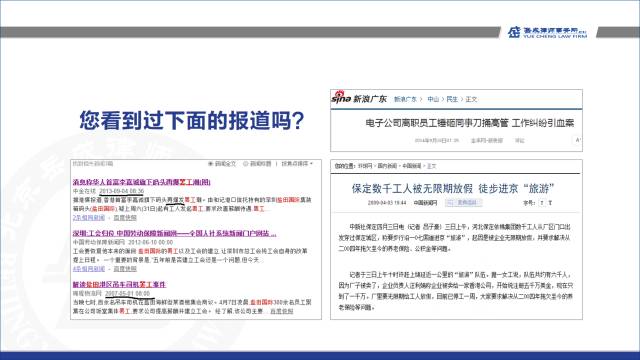Click the smaller 'T' font-size icon
This screenshot has height=360, width=640.
[x=542, y=203]
